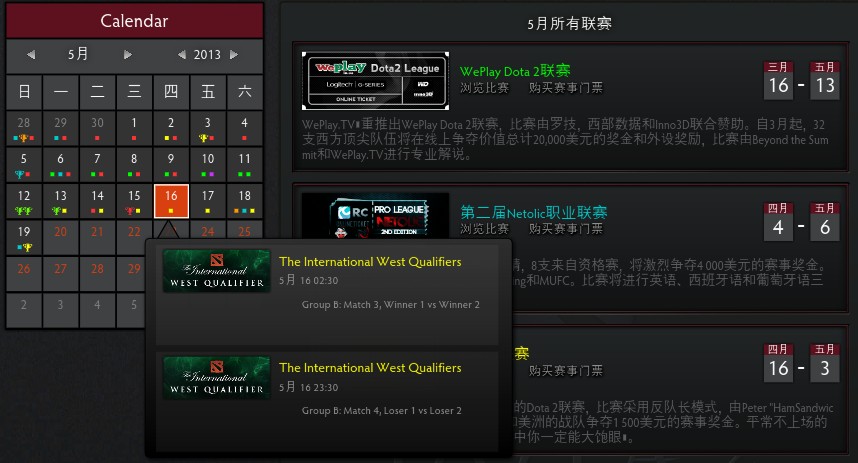Open the 第二届Netolic职业联赛 title link
The width and height of the screenshot is (858, 463).
(533, 213)
